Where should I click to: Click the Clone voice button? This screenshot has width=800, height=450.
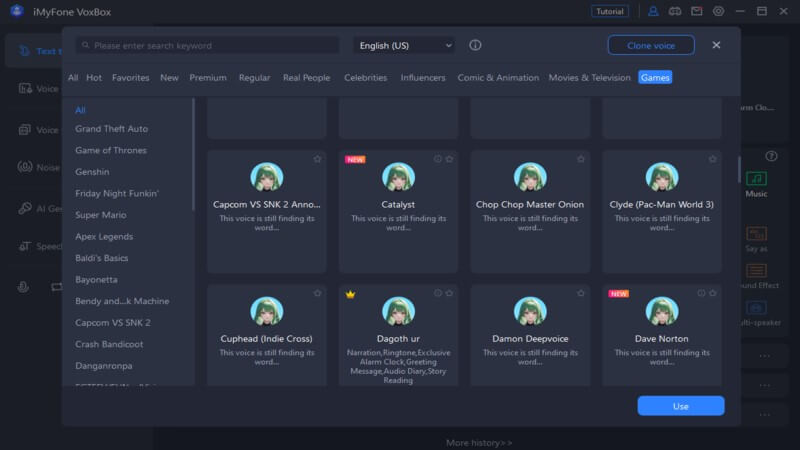651,45
